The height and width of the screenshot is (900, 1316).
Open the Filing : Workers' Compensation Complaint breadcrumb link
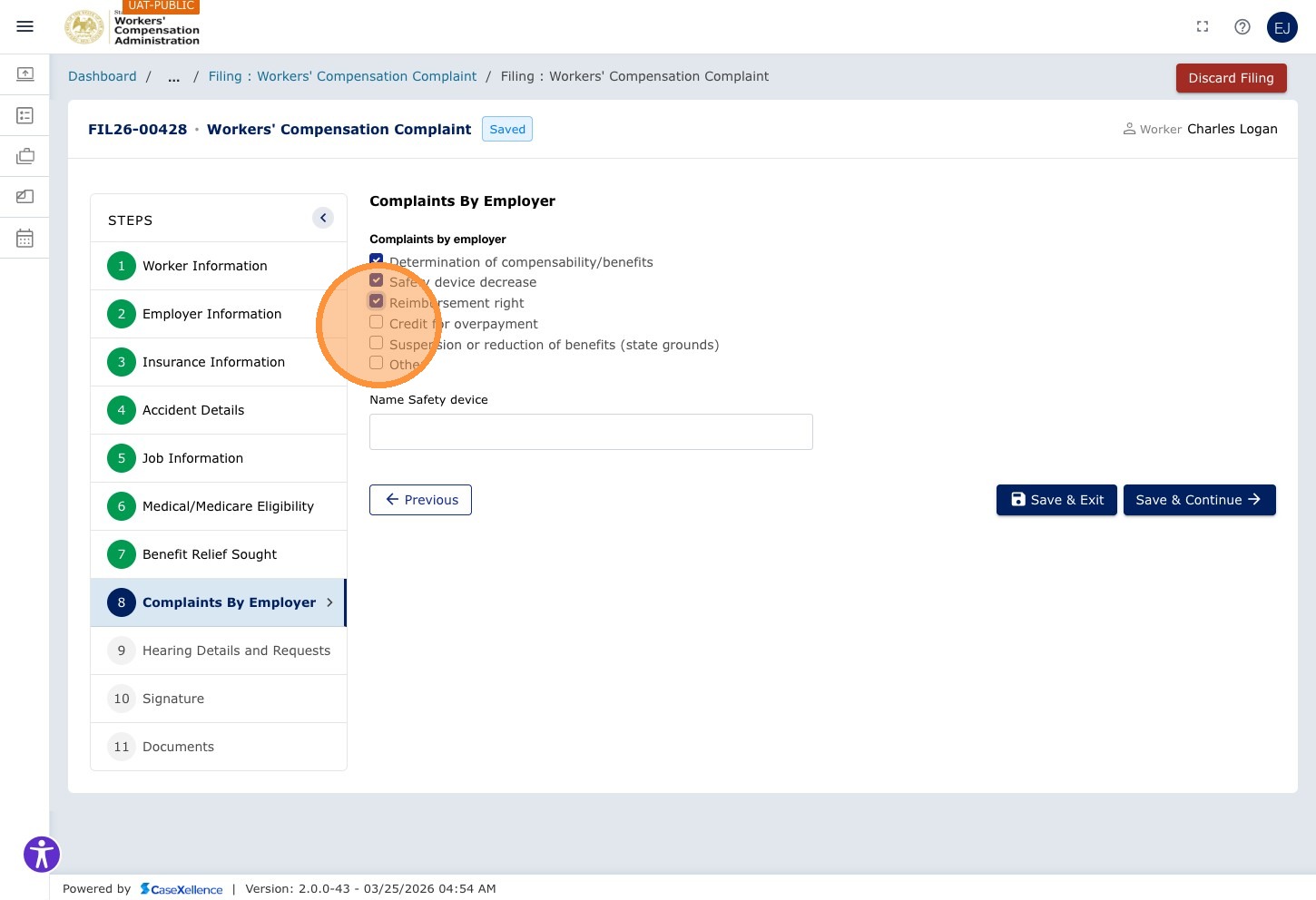(x=342, y=77)
